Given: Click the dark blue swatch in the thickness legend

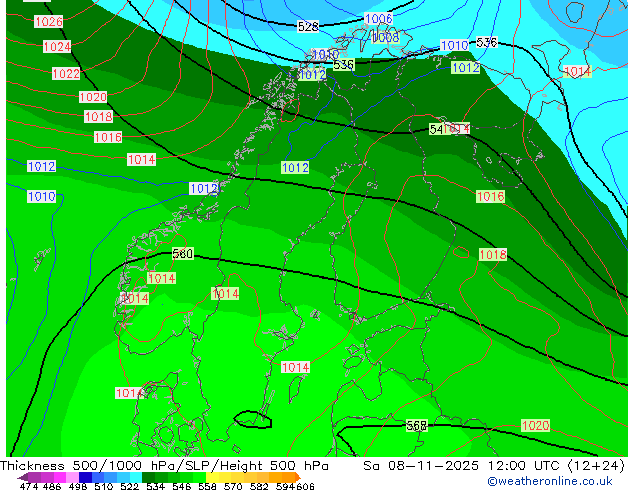Looking at the screenshot, I should (x=85, y=477).
